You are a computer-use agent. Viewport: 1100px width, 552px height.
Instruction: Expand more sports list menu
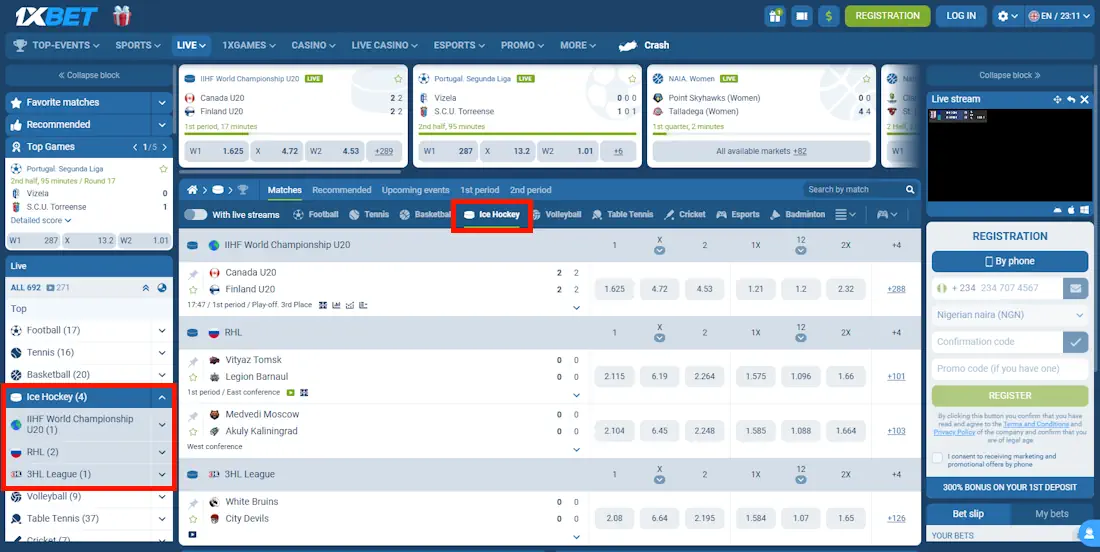coord(845,215)
